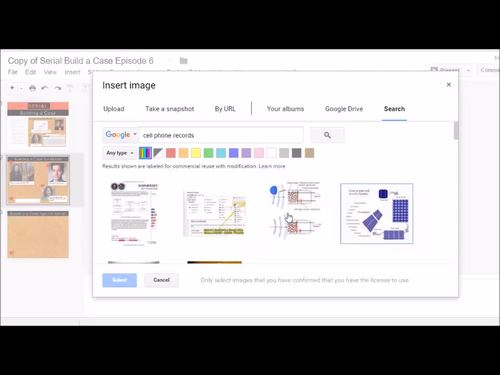Select the solar panel diagram result
This screenshot has width=500, height=375.
[377, 213]
